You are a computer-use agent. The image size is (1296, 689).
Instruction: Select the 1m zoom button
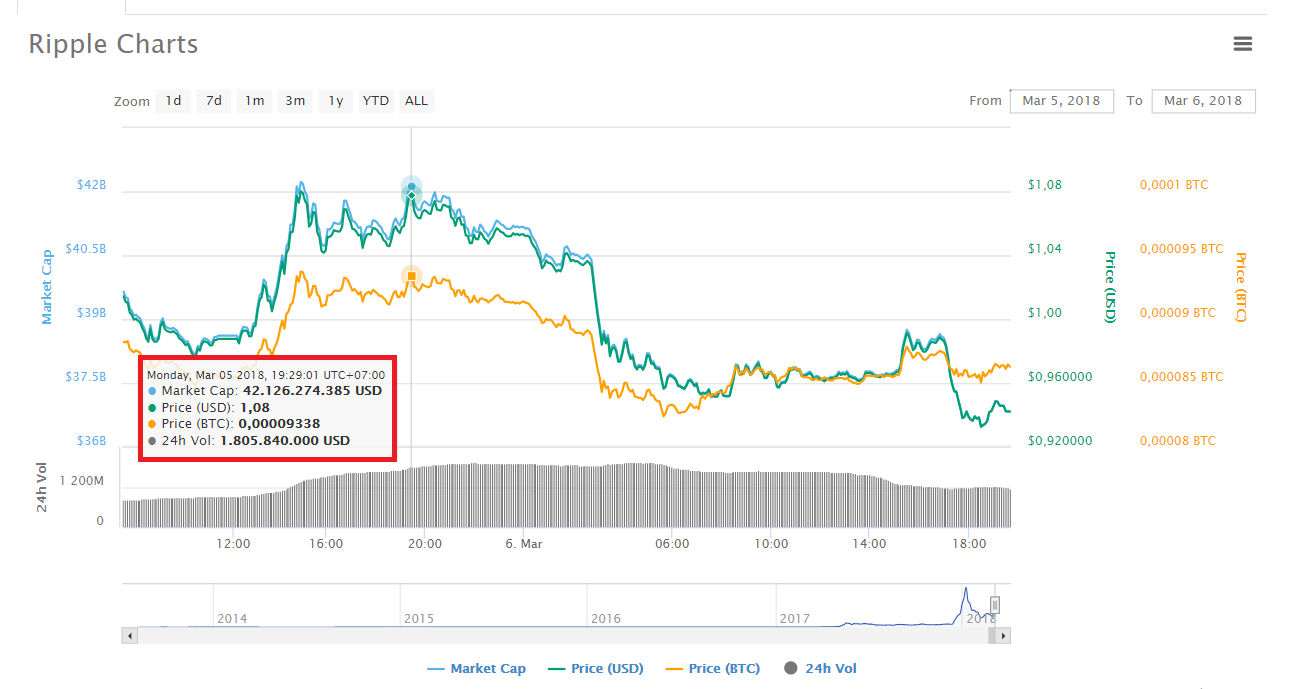point(255,100)
